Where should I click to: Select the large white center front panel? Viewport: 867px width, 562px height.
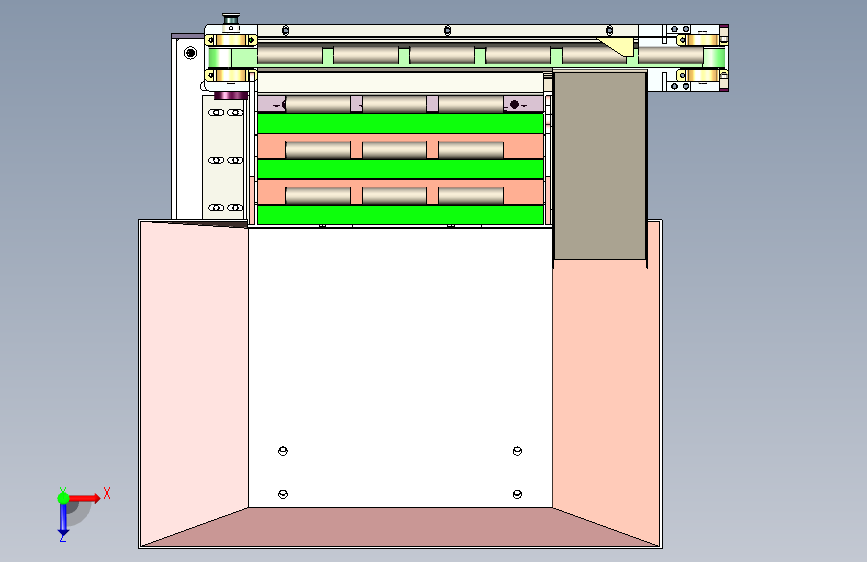(x=400, y=367)
